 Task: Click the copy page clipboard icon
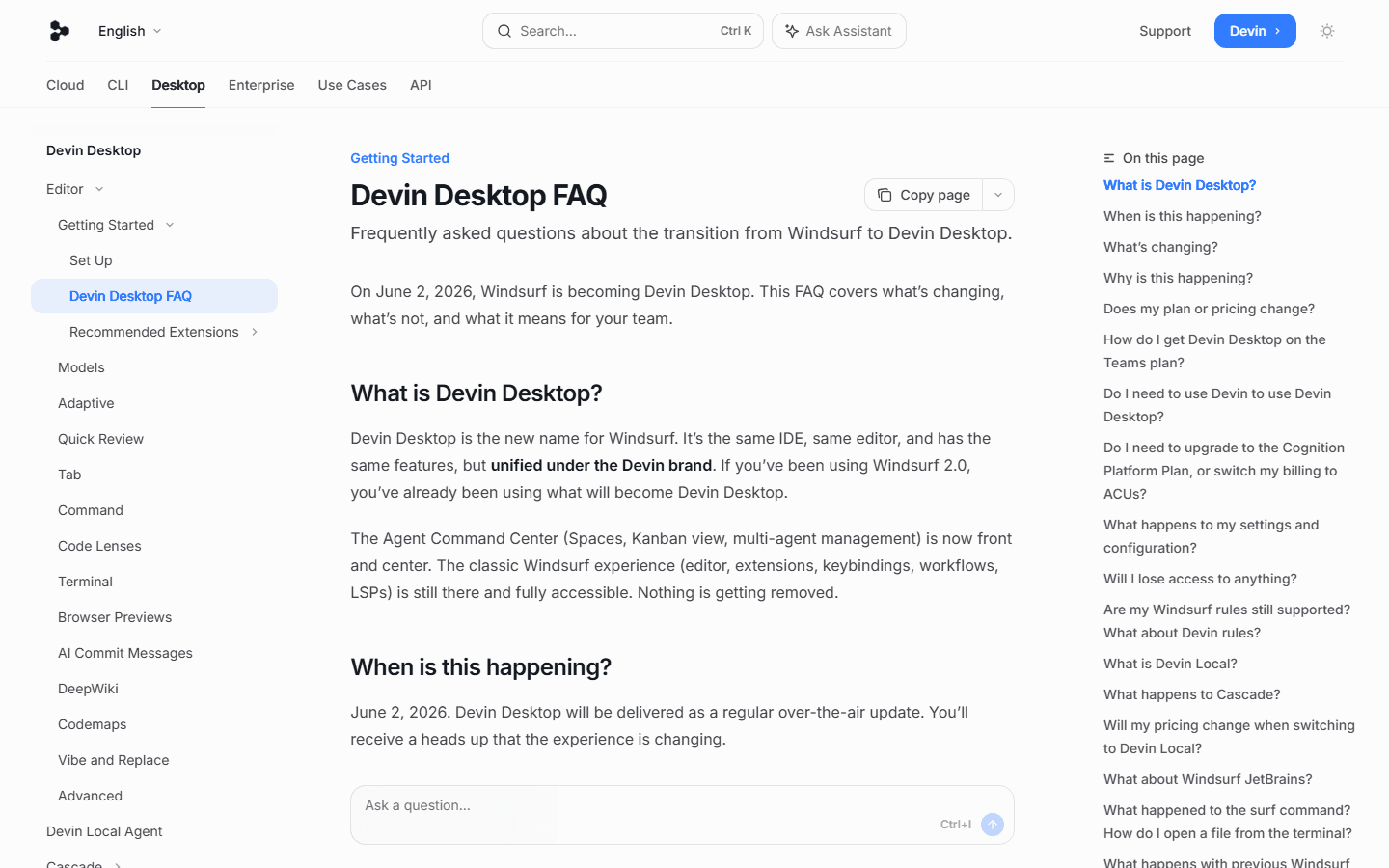pos(885,195)
